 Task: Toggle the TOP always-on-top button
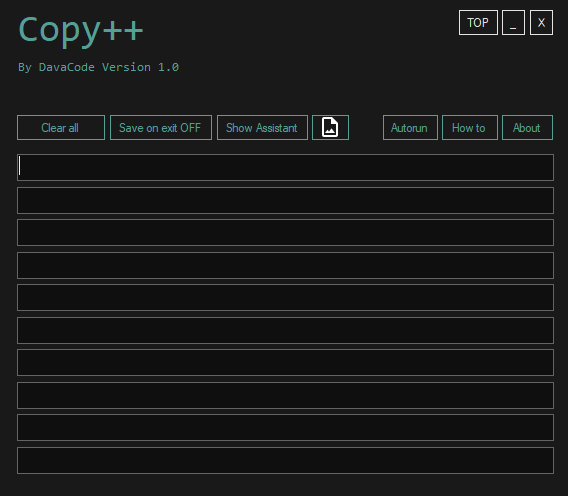coord(479,22)
